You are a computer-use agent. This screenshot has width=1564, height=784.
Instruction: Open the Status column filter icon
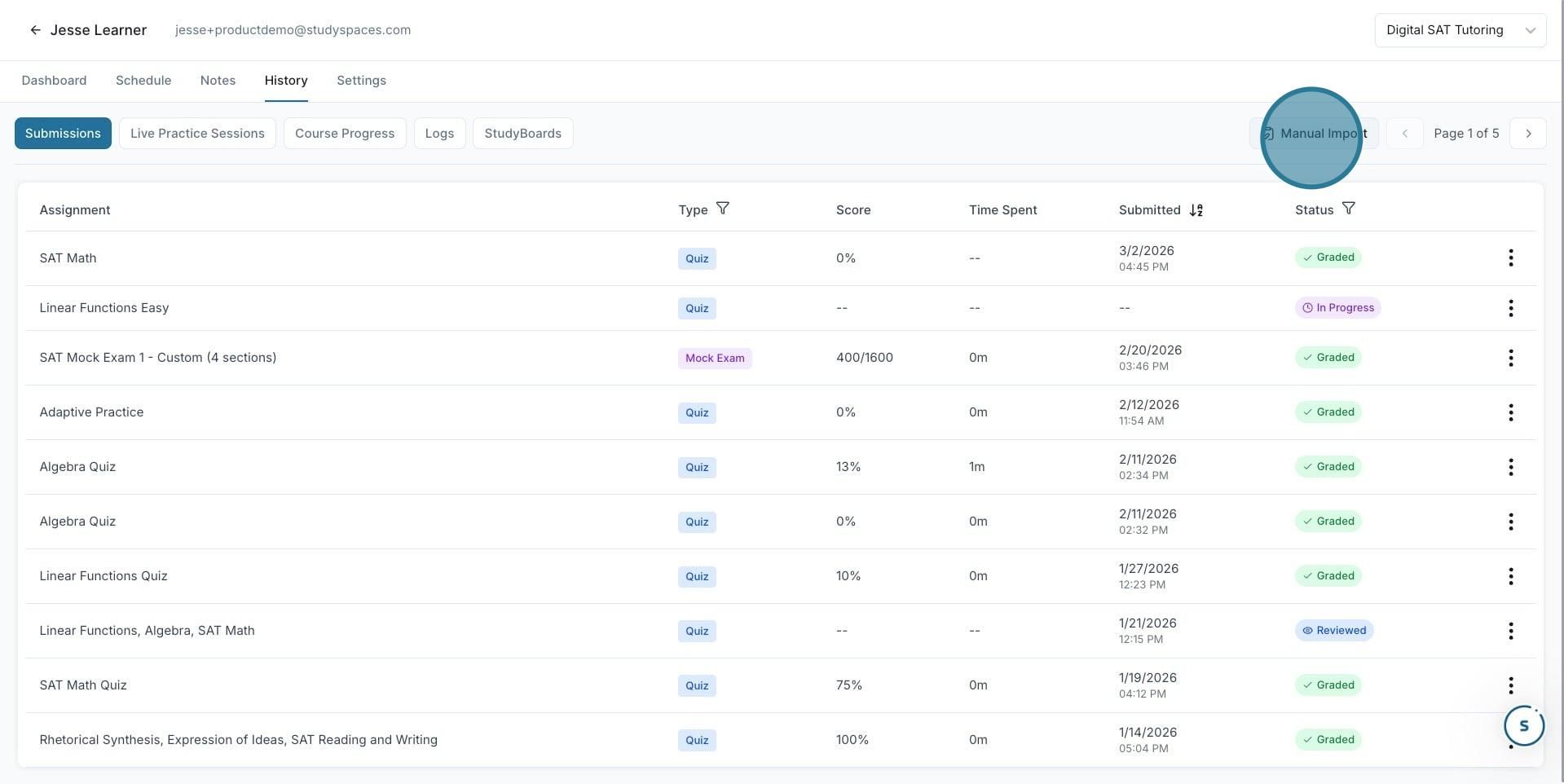(x=1349, y=209)
